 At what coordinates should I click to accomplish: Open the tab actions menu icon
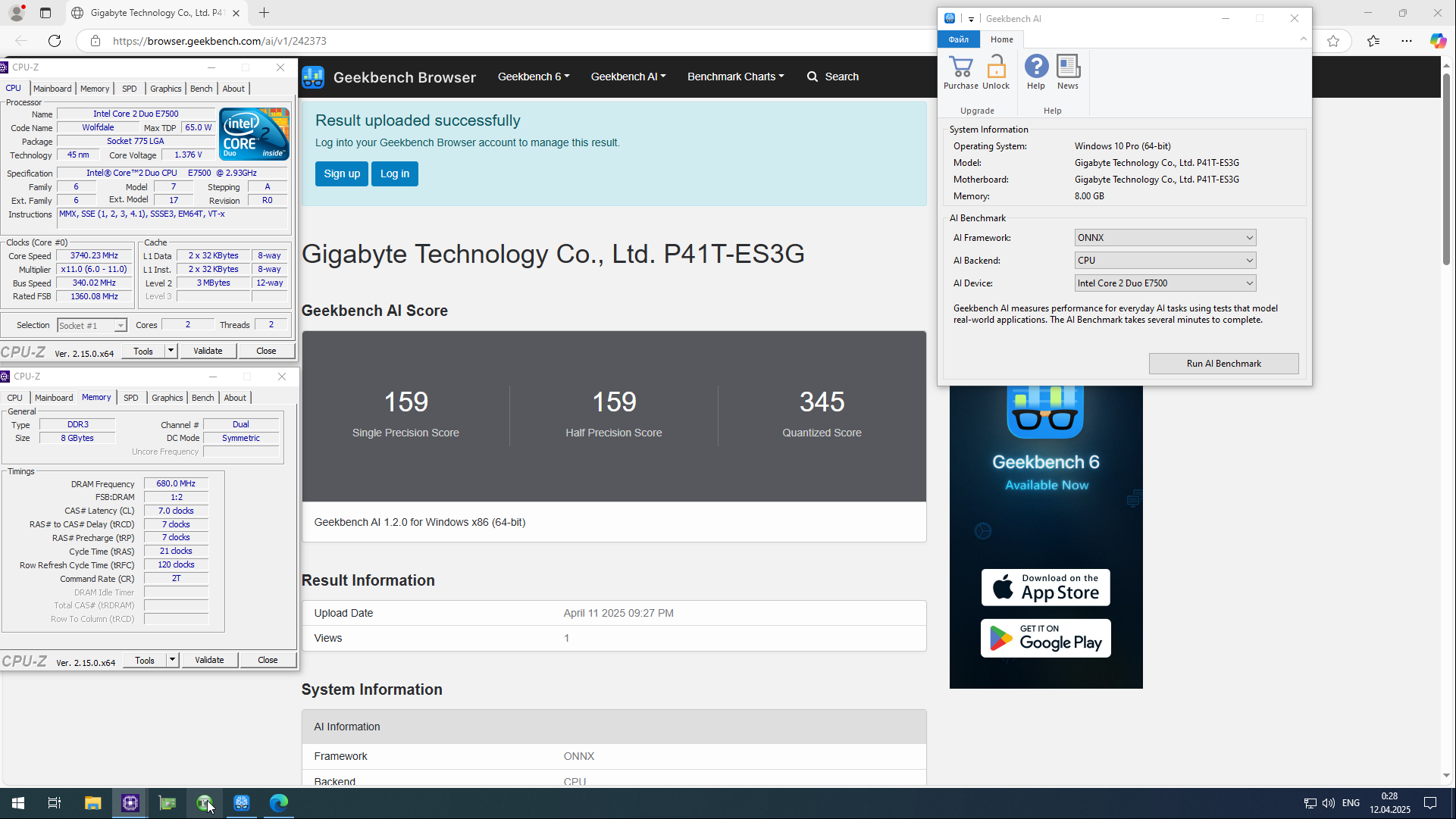tap(45, 13)
